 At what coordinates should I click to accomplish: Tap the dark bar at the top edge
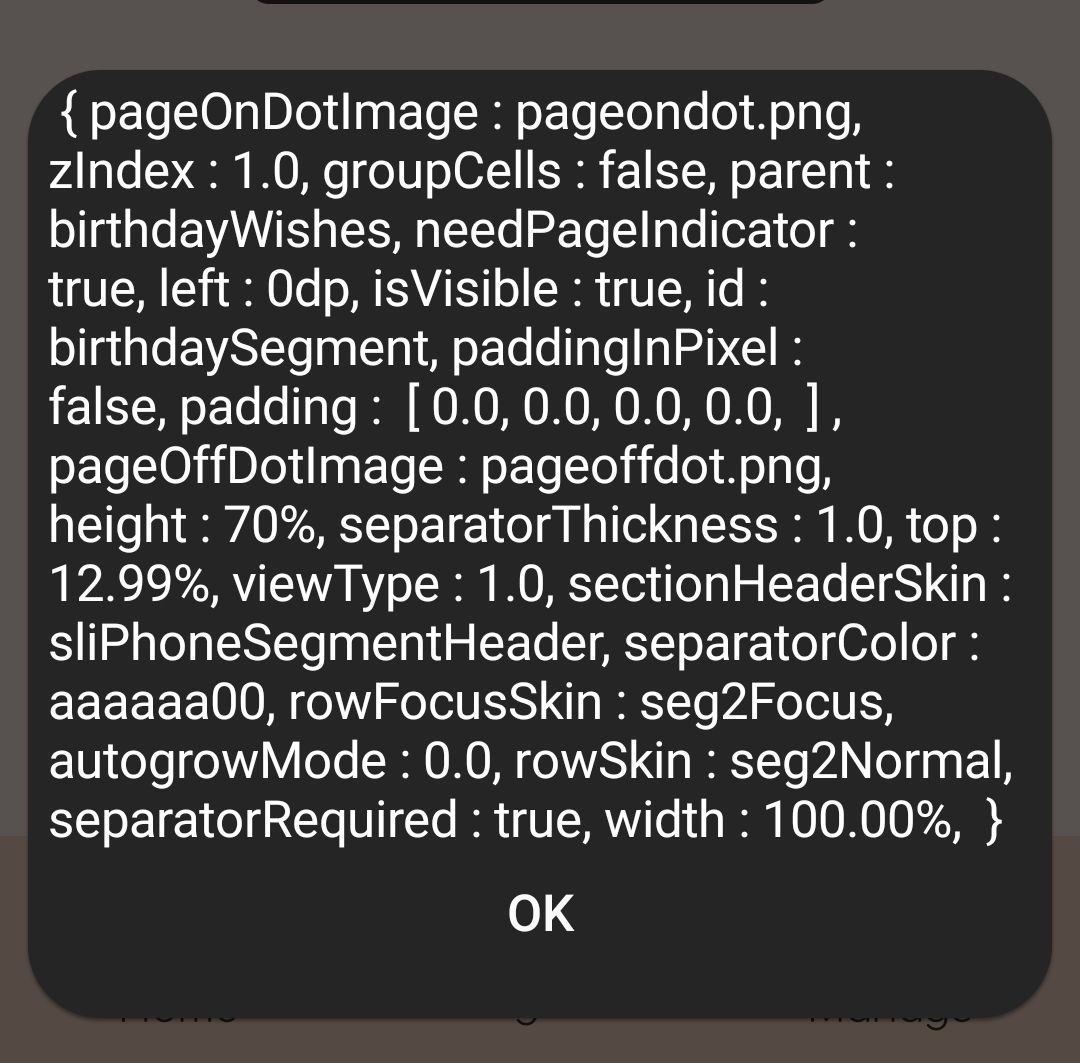coord(540,2)
